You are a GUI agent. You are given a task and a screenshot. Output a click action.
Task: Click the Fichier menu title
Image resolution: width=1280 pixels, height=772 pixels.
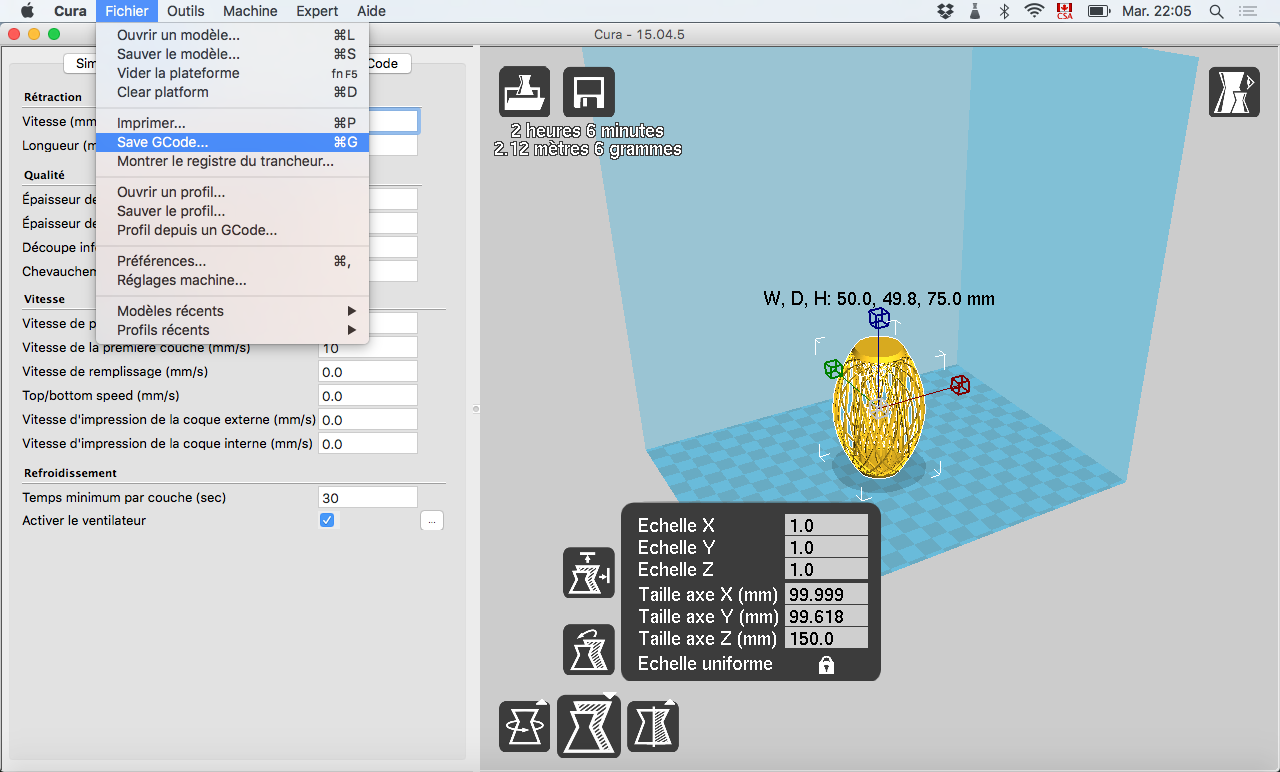pyautogui.click(x=127, y=11)
